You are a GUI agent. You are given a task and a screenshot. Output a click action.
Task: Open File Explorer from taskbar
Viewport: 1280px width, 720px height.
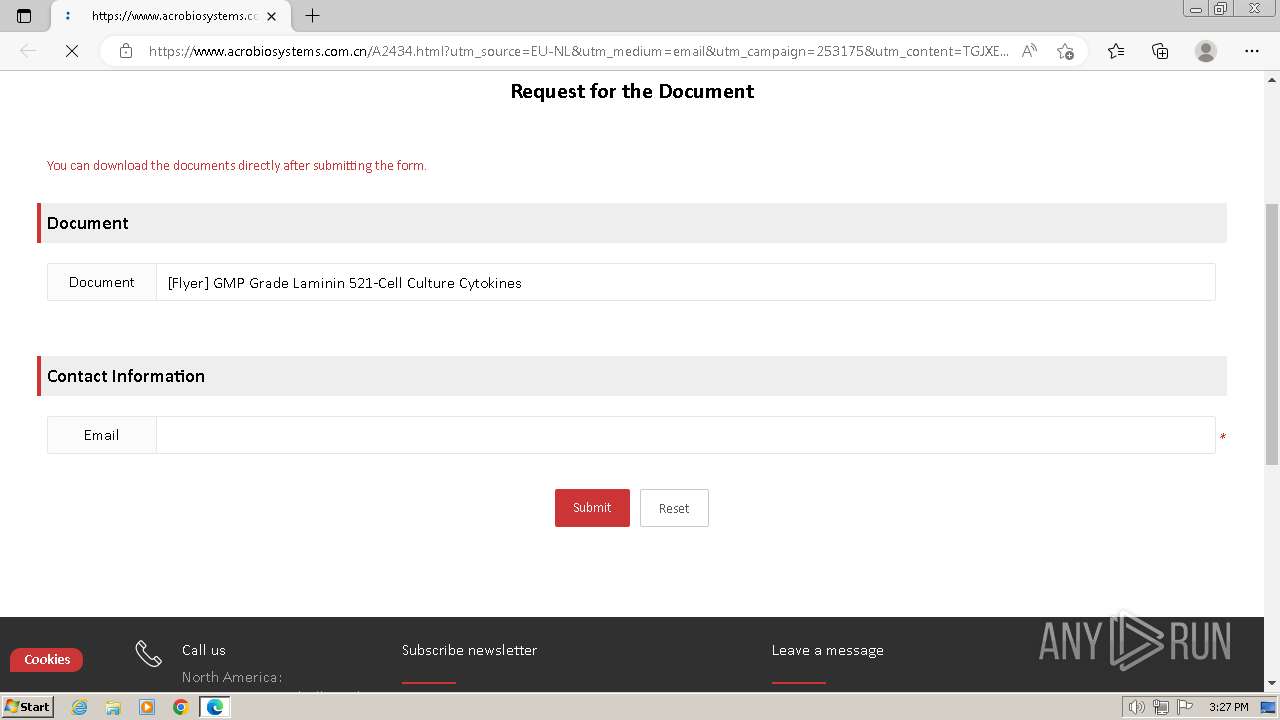(113, 707)
